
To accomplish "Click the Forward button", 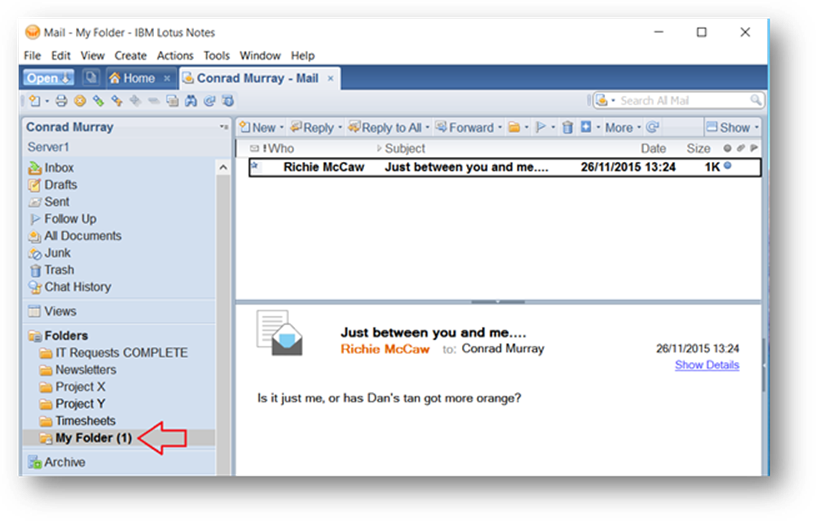I will 465,128.
